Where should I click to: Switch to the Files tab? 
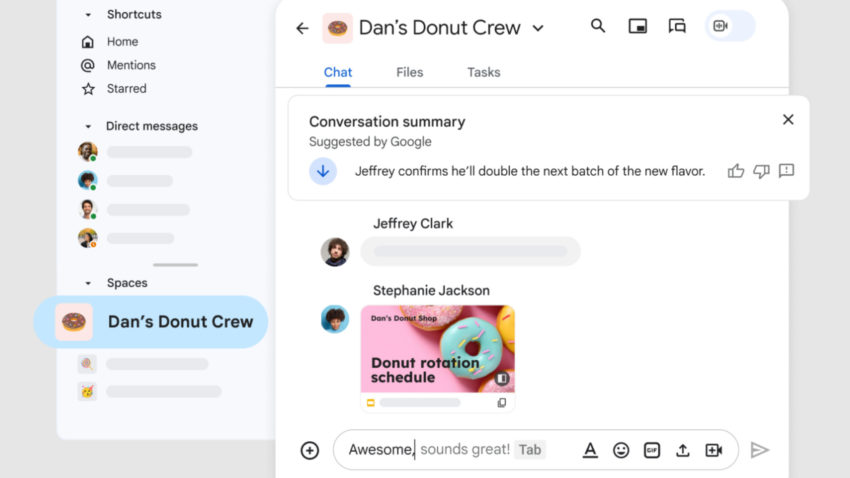point(409,72)
